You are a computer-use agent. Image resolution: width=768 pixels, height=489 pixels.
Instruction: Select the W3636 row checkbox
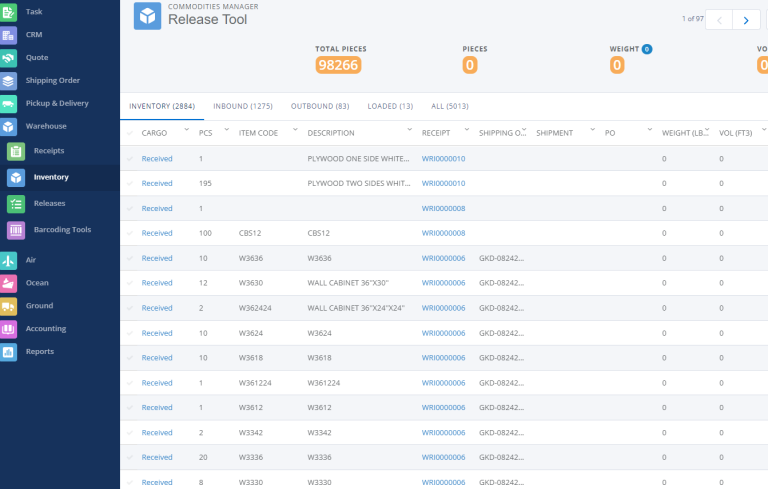[130, 258]
